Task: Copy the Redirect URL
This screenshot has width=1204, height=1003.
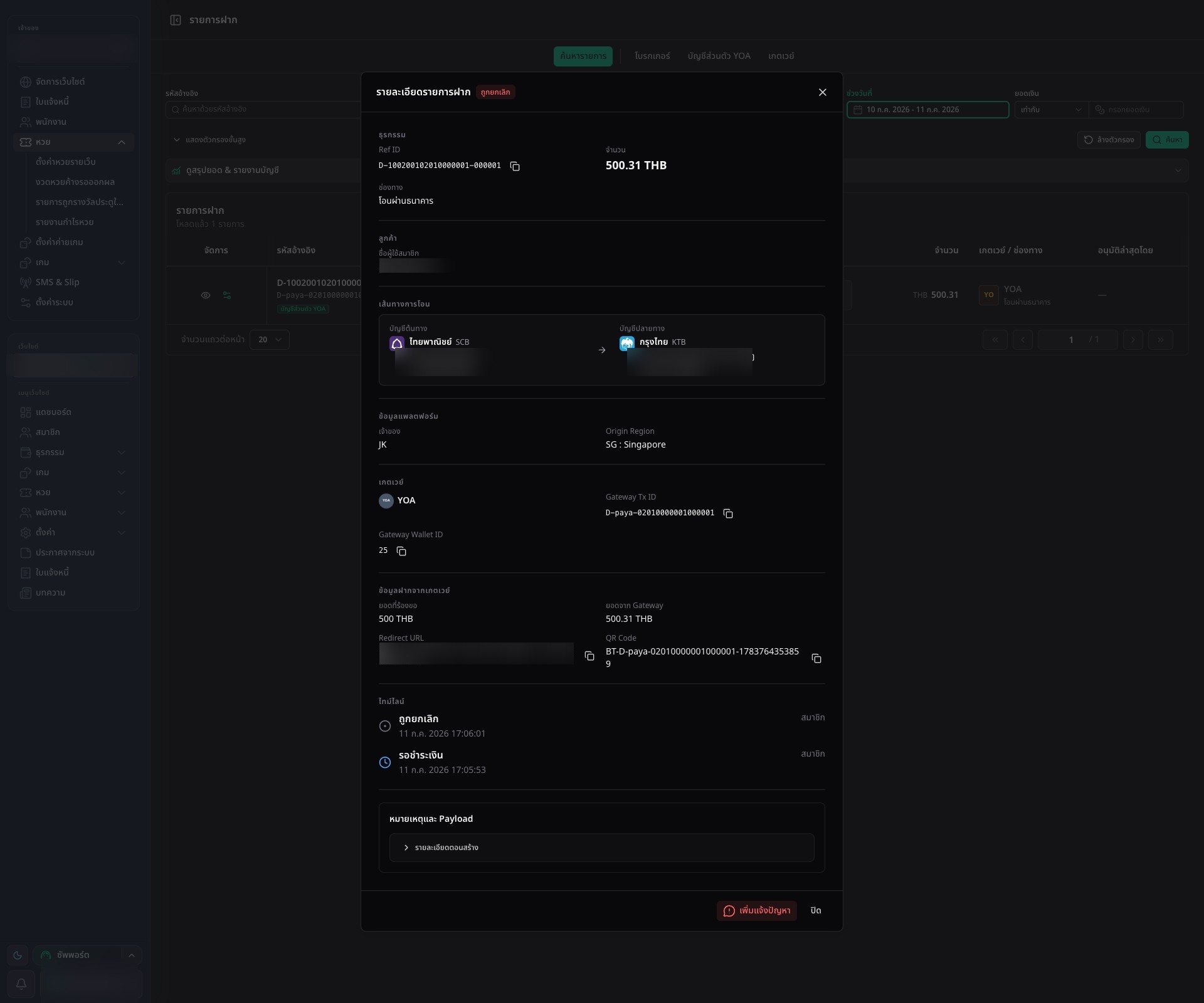Action: (589, 656)
